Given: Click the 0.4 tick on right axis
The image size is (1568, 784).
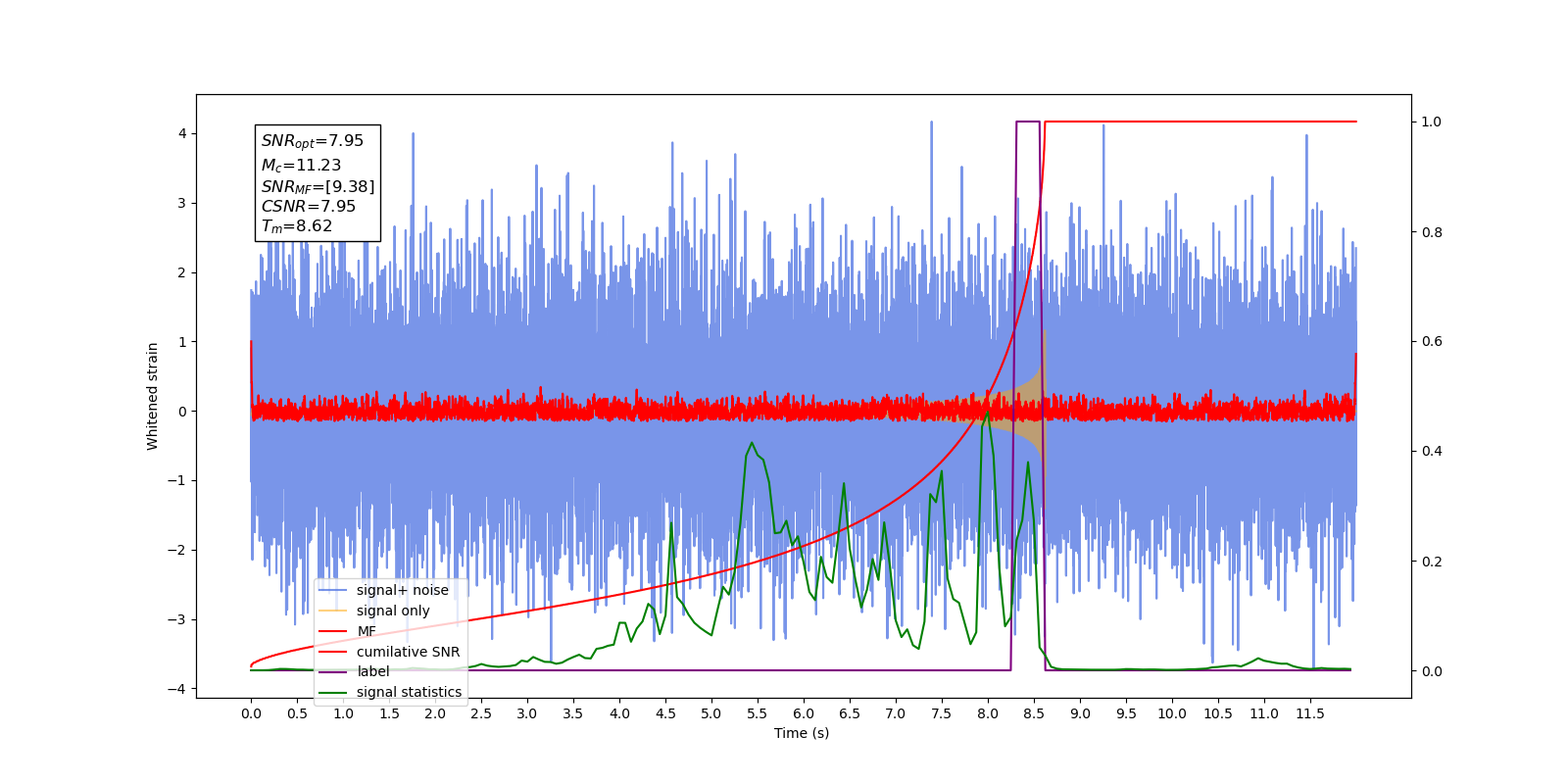Looking at the screenshot, I should (1432, 452).
